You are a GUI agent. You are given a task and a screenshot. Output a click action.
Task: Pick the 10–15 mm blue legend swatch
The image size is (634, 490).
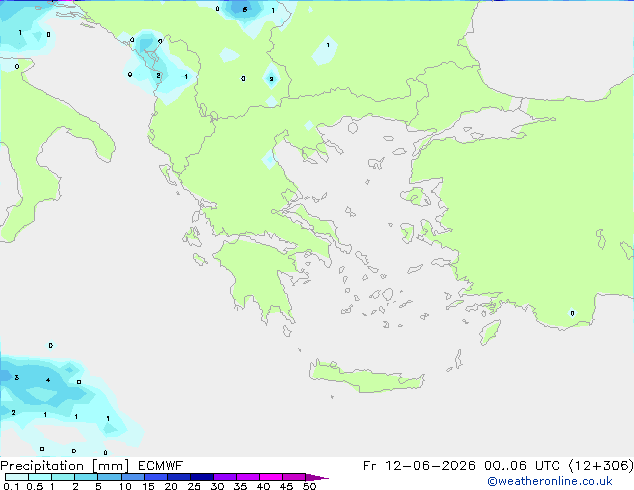[133, 477]
